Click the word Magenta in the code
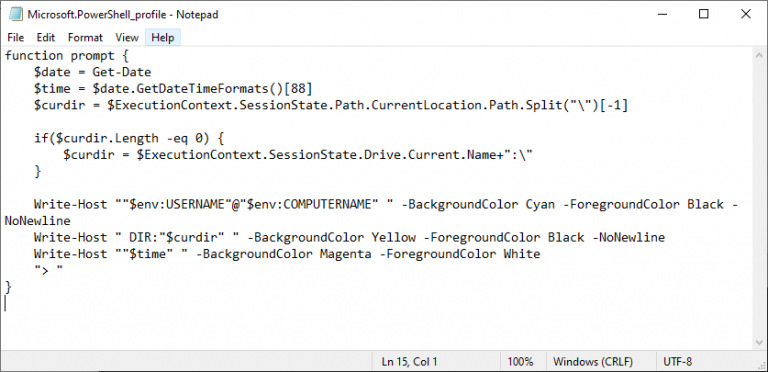This screenshot has height=372, width=768. [345, 254]
